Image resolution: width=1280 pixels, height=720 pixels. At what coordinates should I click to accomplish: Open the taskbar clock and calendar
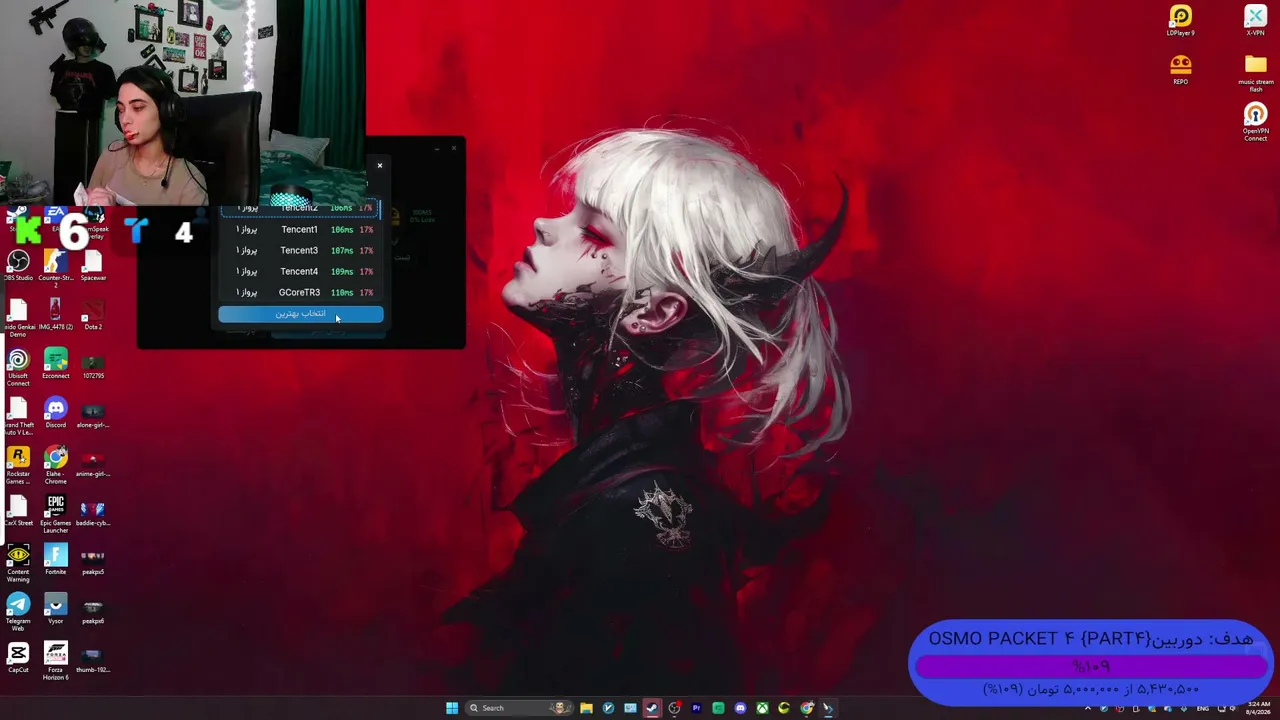1258,708
